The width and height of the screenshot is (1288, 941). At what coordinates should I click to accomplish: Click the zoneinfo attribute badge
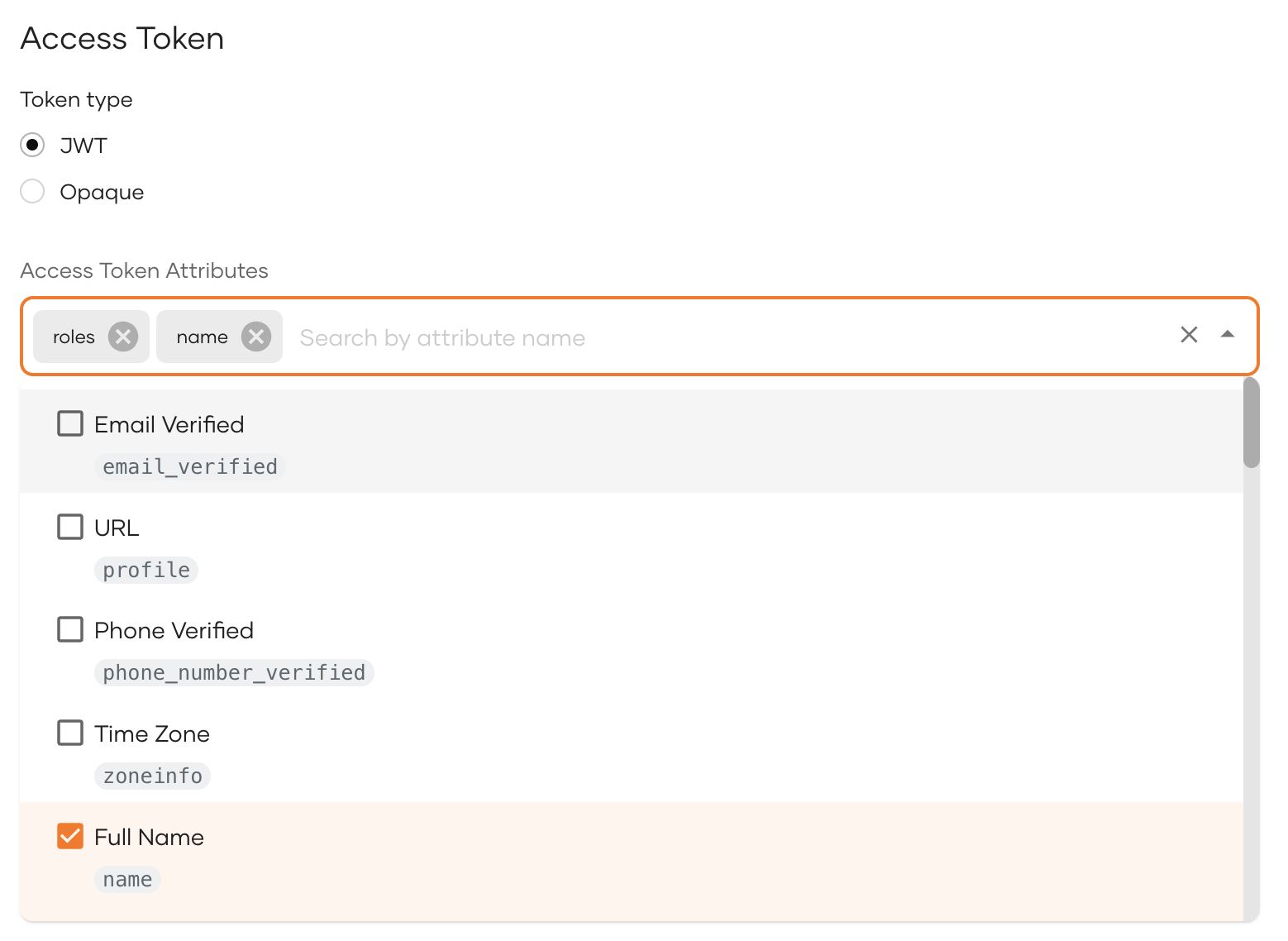pyautogui.click(x=152, y=776)
